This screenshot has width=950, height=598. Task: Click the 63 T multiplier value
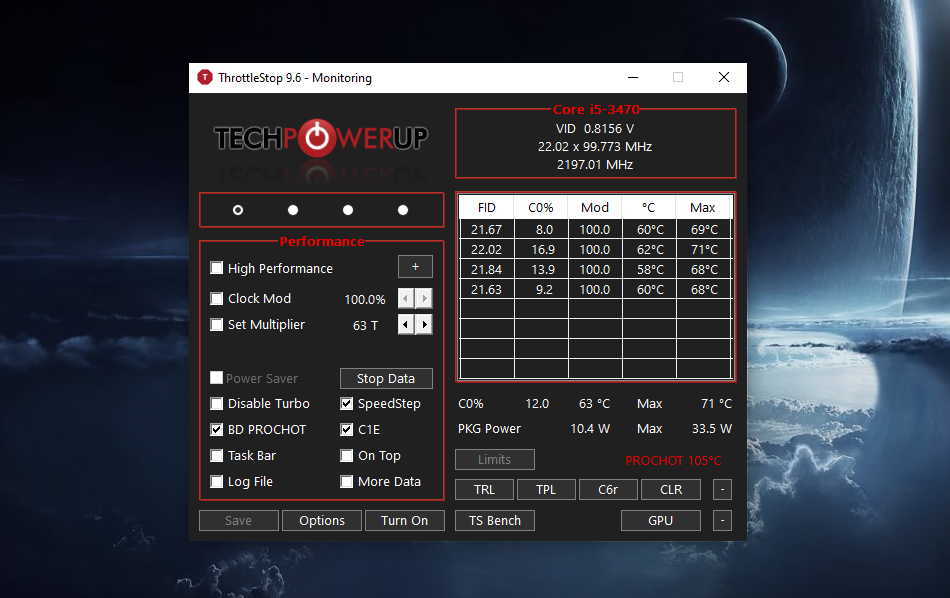click(x=365, y=325)
